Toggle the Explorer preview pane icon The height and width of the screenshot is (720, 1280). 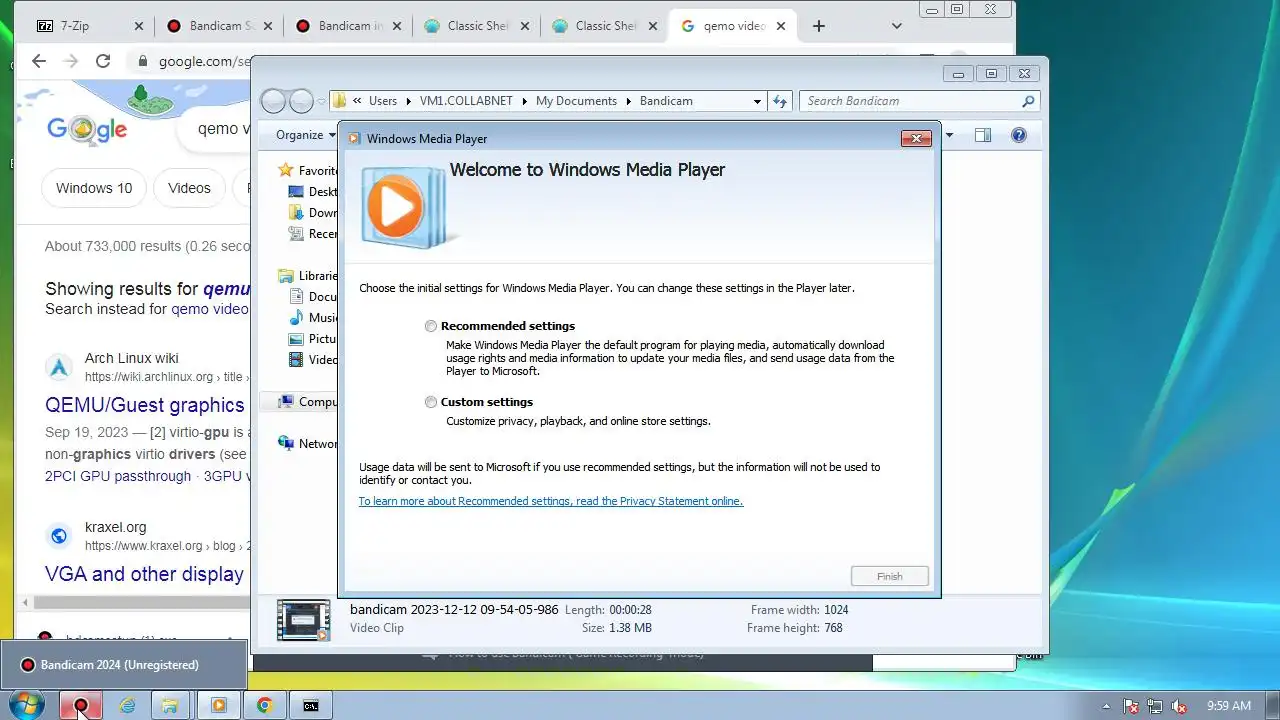tap(983, 135)
